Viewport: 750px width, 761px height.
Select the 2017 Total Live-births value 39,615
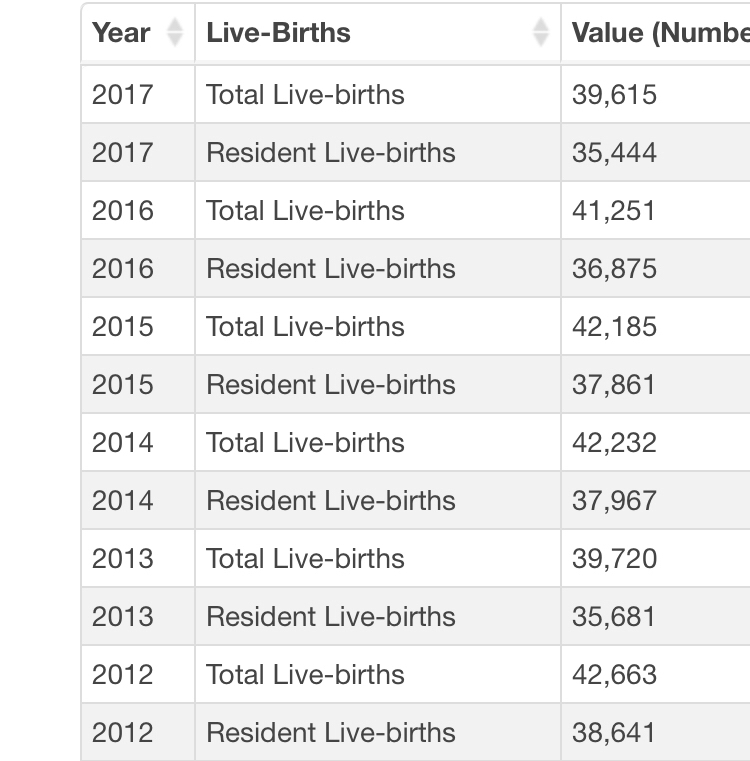(614, 95)
